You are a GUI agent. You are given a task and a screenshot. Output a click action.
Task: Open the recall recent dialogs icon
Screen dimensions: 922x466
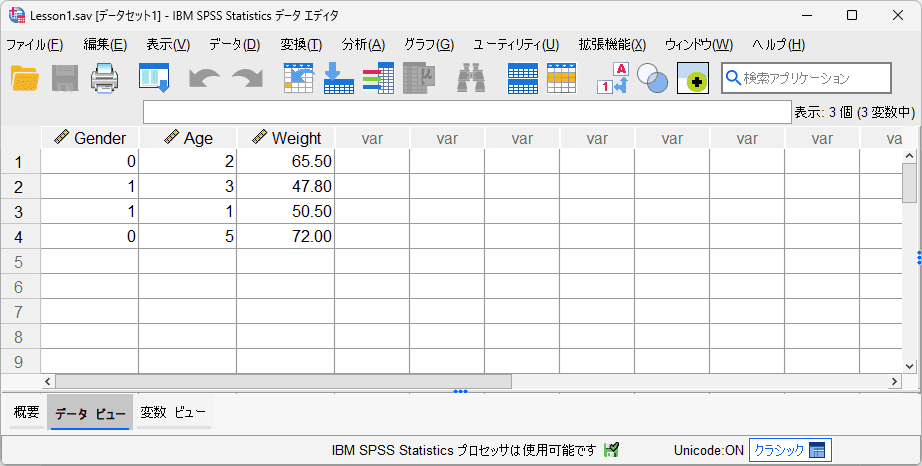154,78
